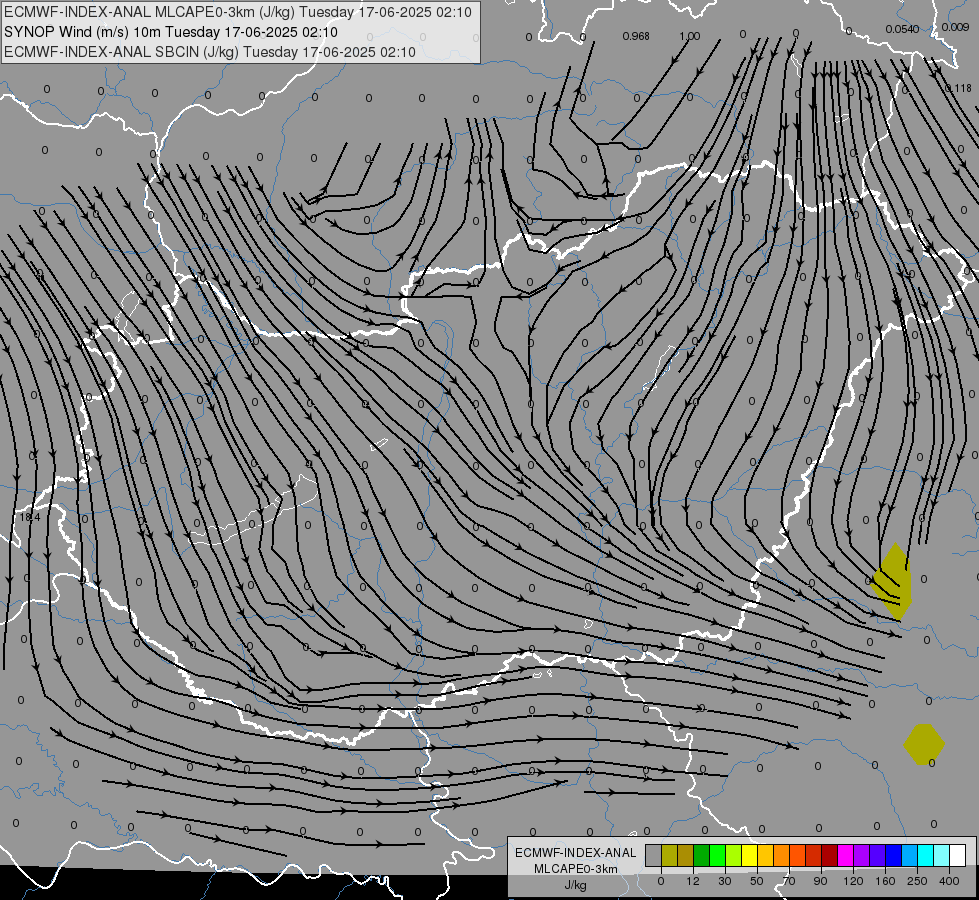Click the legend label MLCAPE0-3km
979x900 pixels.
pos(576,869)
